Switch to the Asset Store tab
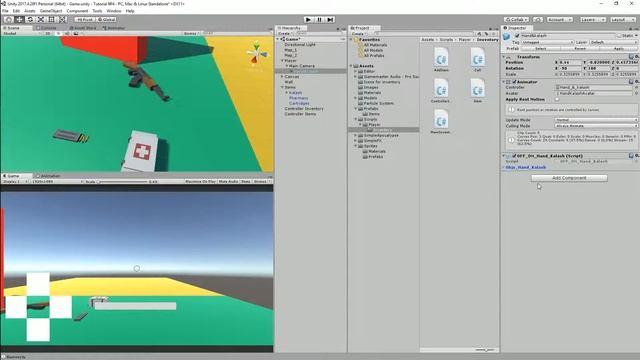The width and height of the screenshot is (640, 360). tap(83, 28)
